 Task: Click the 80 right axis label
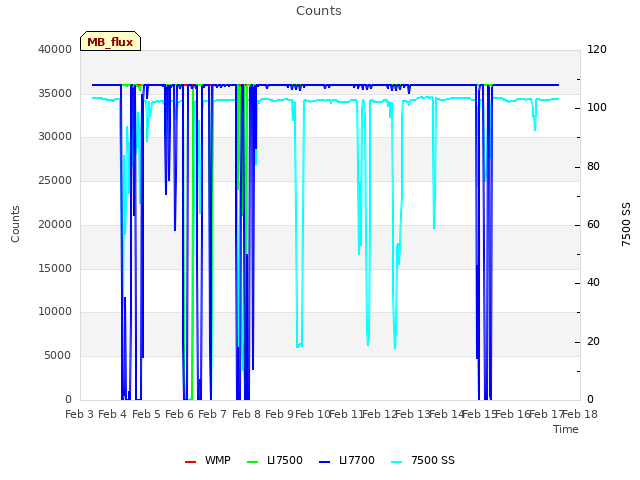click(x=593, y=167)
